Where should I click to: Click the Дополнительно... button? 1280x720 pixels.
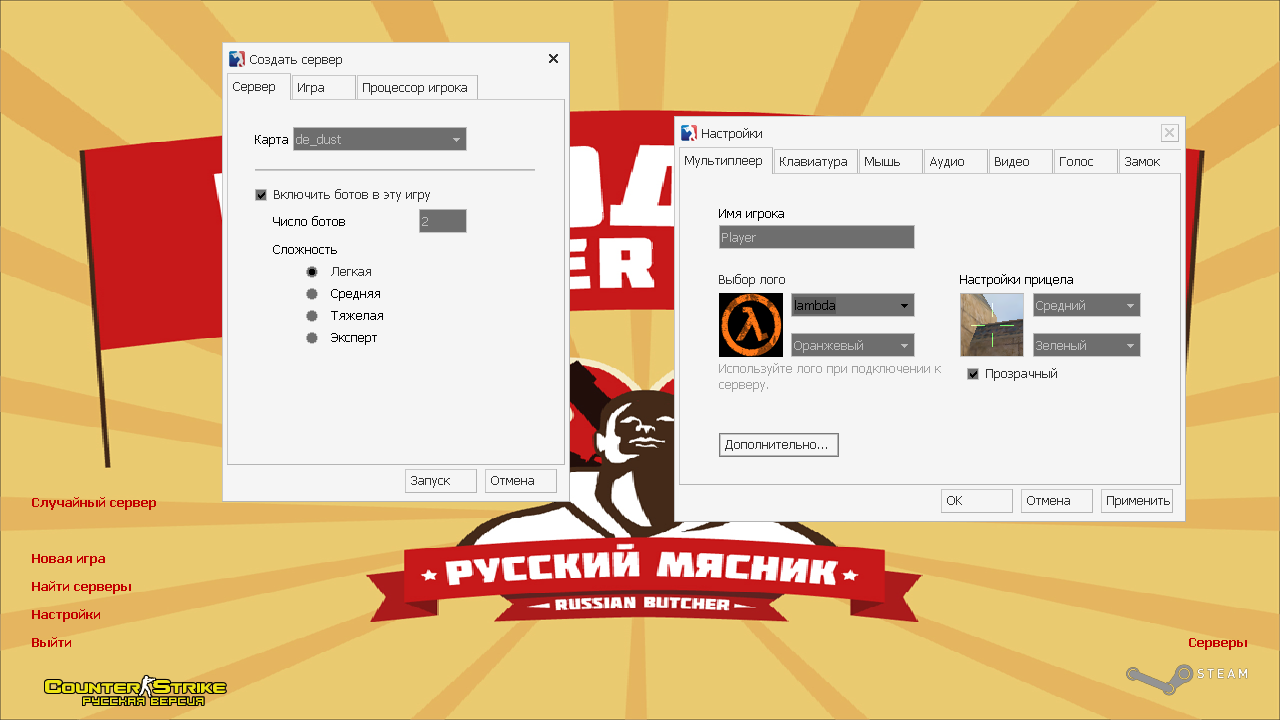point(778,445)
